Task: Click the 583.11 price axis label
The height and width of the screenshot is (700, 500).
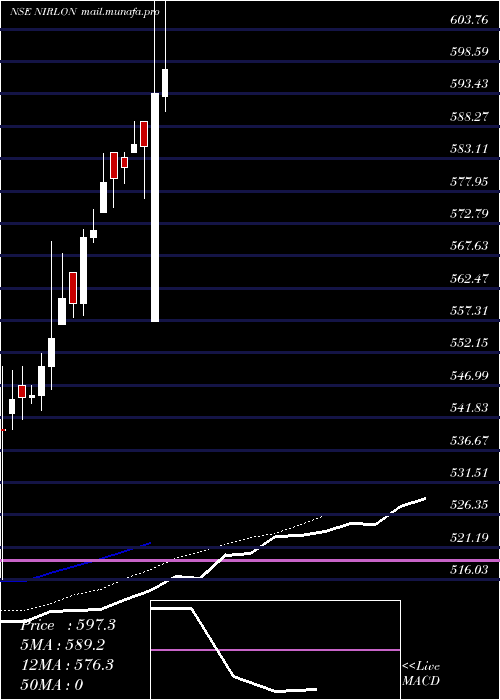Action: 468,149
